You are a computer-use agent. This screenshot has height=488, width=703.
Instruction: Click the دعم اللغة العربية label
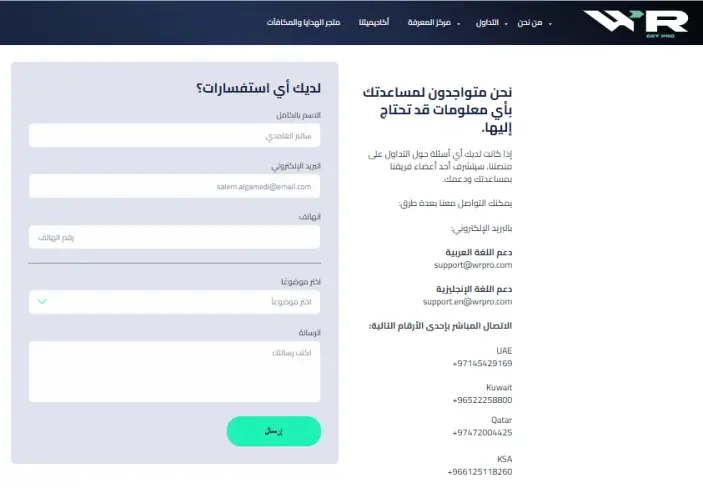[478, 253]
